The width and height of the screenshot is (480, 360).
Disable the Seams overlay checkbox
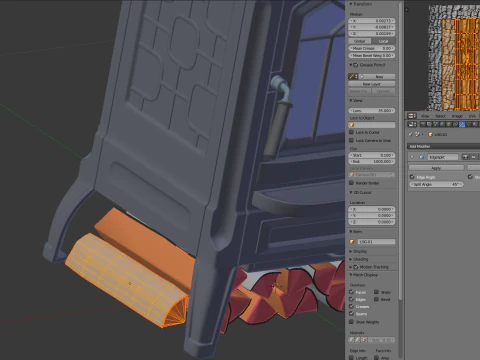point(351,314)
